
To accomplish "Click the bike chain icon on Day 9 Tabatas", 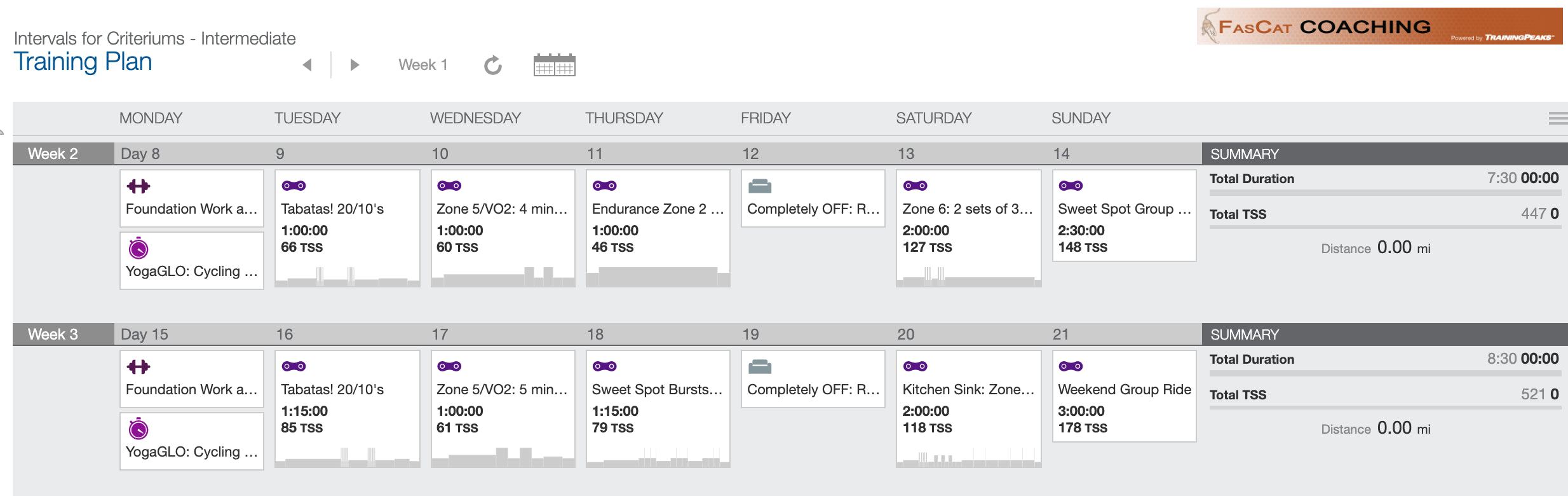I will click(294, 186).
